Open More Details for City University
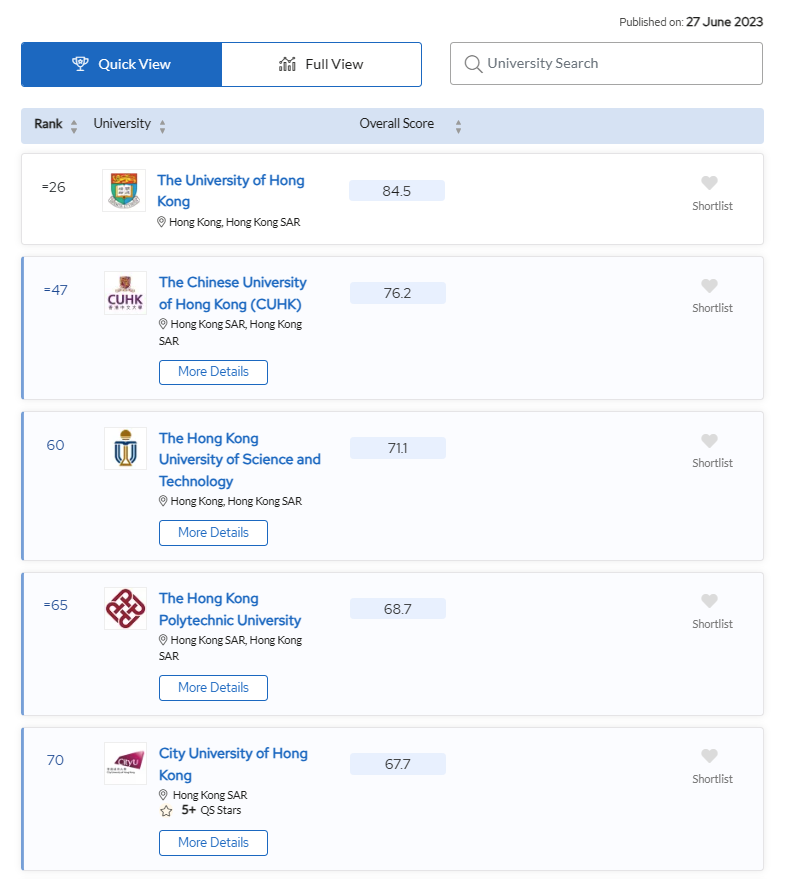785x879 pixels. pyautogui.click(x=213, y=843)
